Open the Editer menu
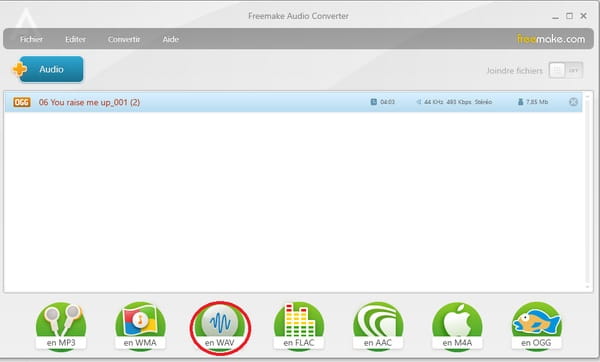600x362 pixels. 75,39
